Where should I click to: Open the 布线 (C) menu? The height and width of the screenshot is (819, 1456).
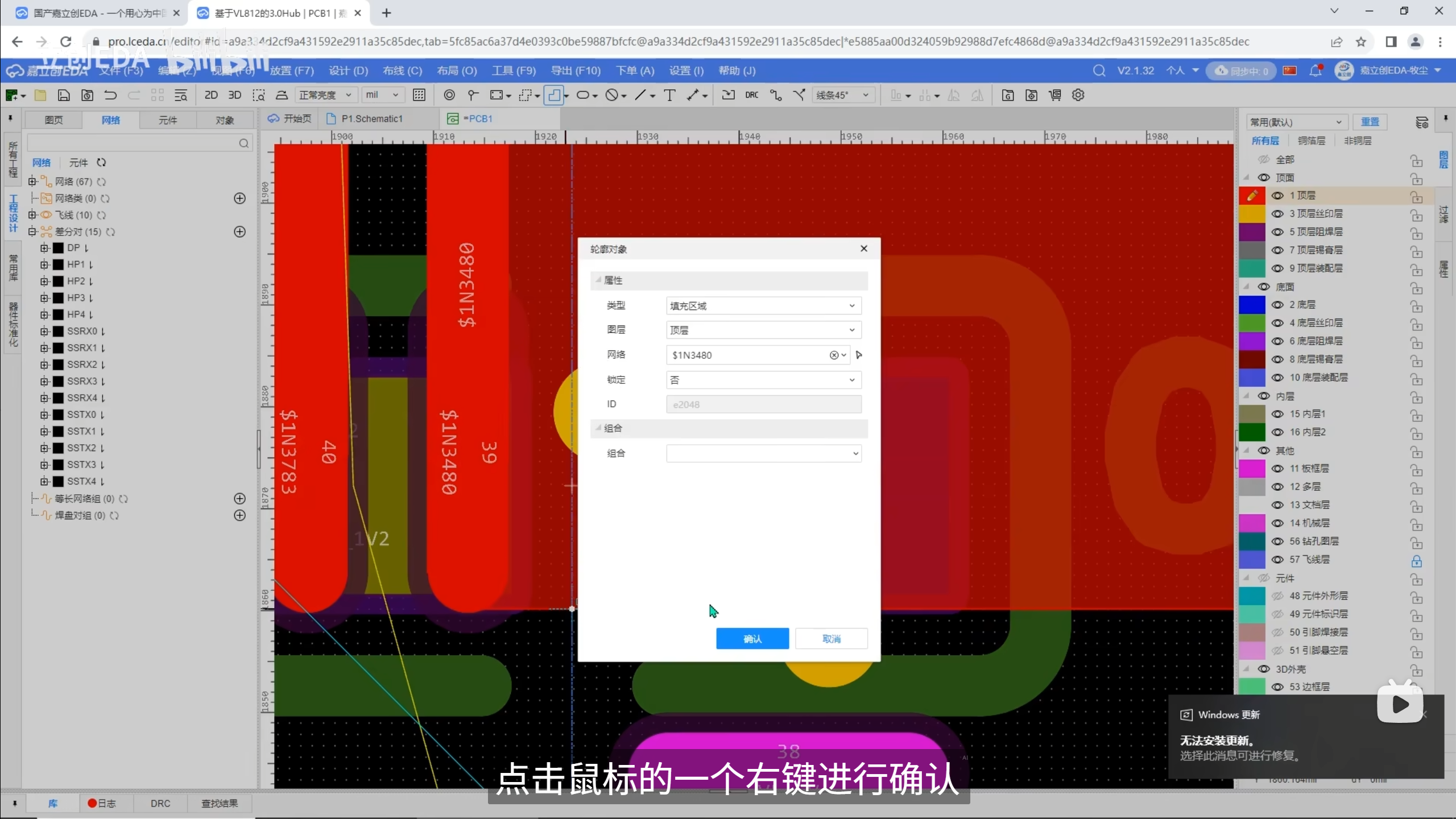(402, 71)
